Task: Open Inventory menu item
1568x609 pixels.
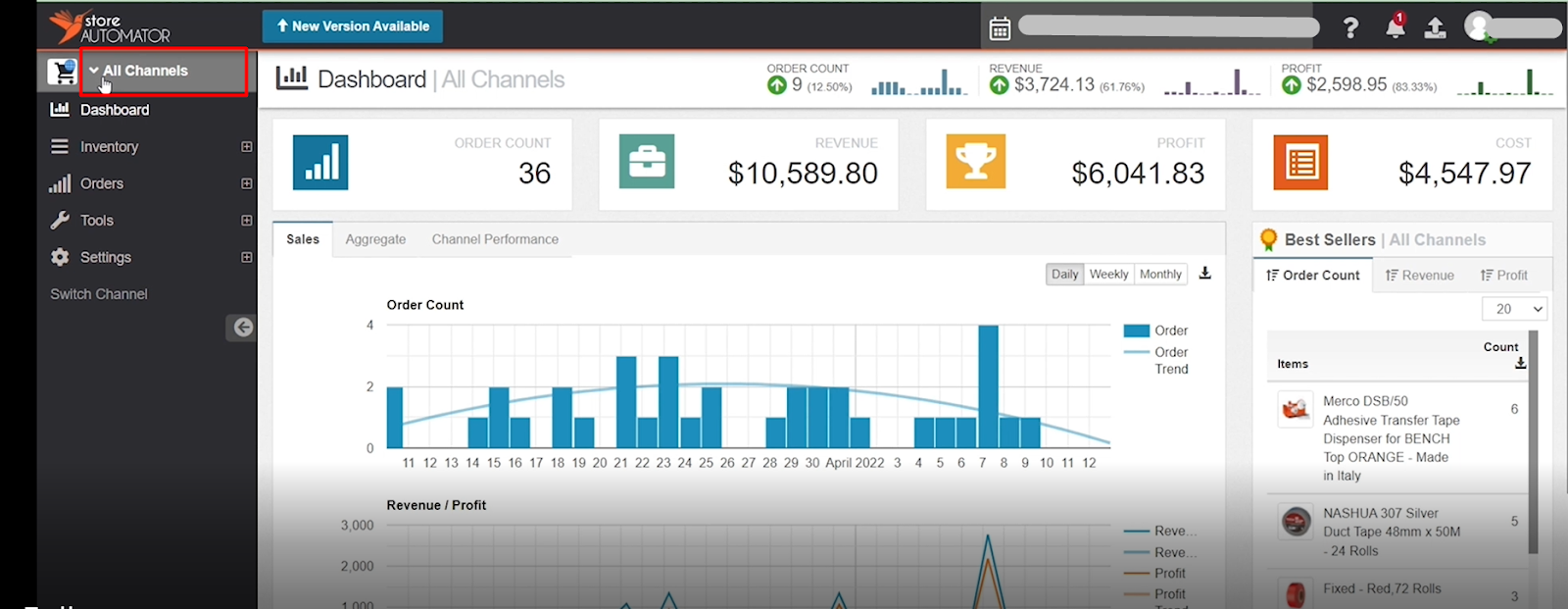Action: 109,147
